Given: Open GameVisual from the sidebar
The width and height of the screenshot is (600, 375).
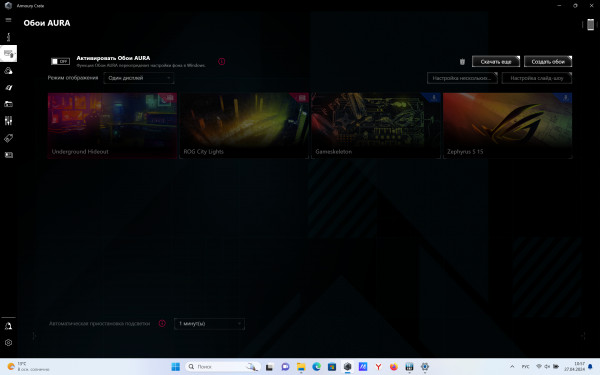Looking at the screenshot, I should pos(8,88).
